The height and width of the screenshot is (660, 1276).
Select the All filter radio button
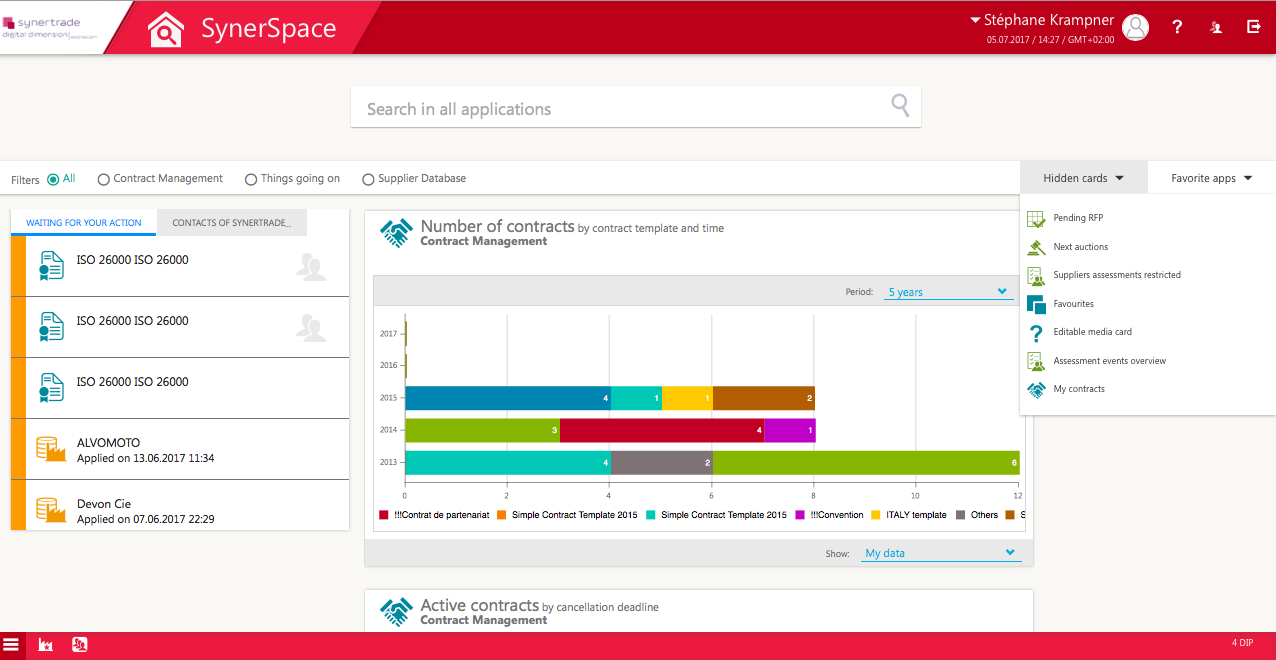click(54, 178)
